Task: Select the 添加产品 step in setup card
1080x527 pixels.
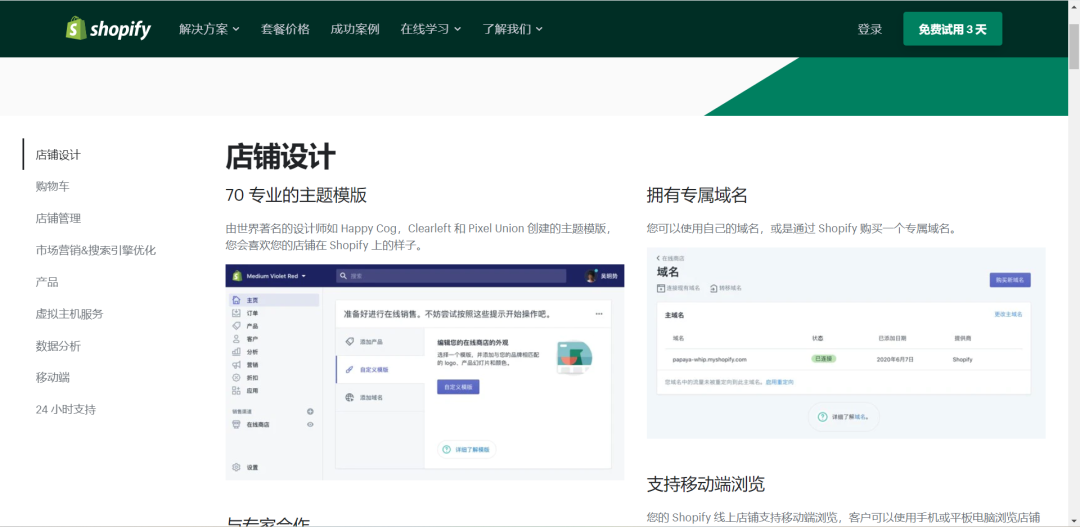Action: (380, 342)
